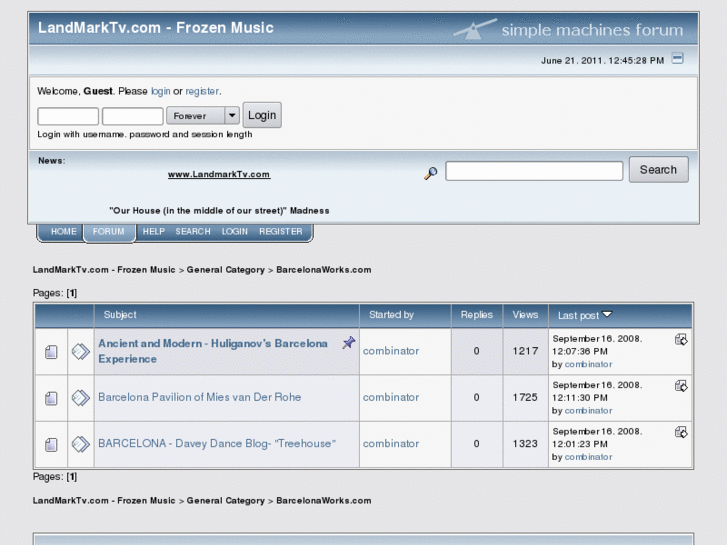Click General Category in top breadcrumb
The image size is (727, 545).
click(225, 270)
